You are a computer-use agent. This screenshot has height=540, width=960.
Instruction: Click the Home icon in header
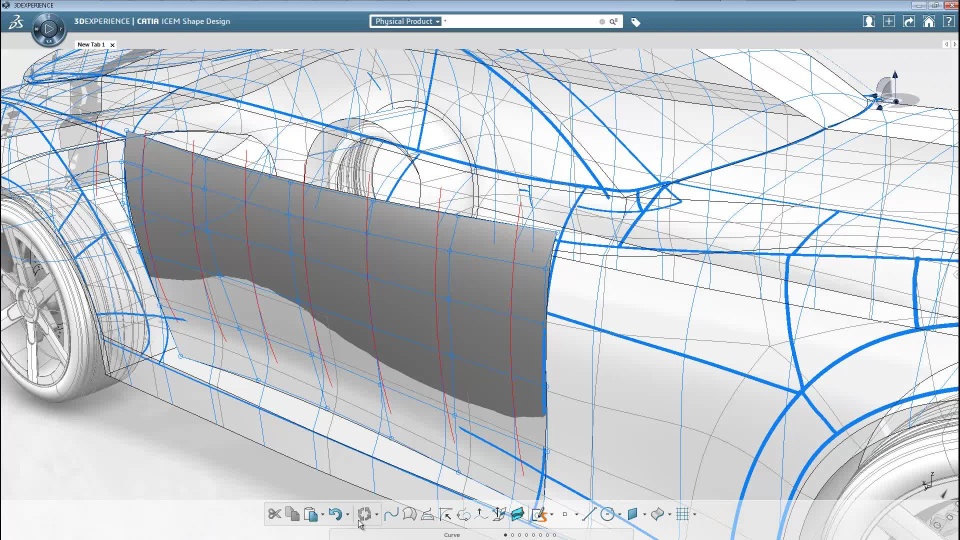tap(929, 21)
